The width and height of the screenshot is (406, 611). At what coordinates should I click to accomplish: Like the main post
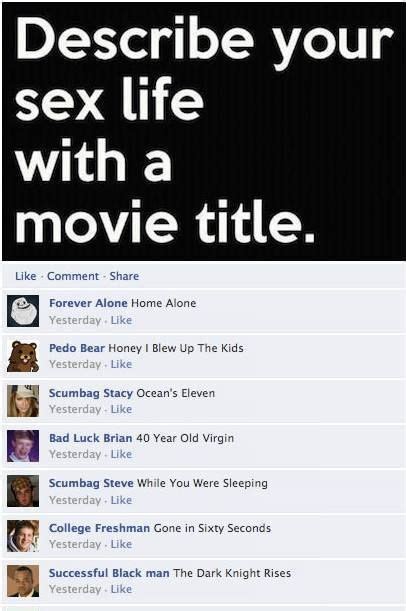(x=25, y=276)
